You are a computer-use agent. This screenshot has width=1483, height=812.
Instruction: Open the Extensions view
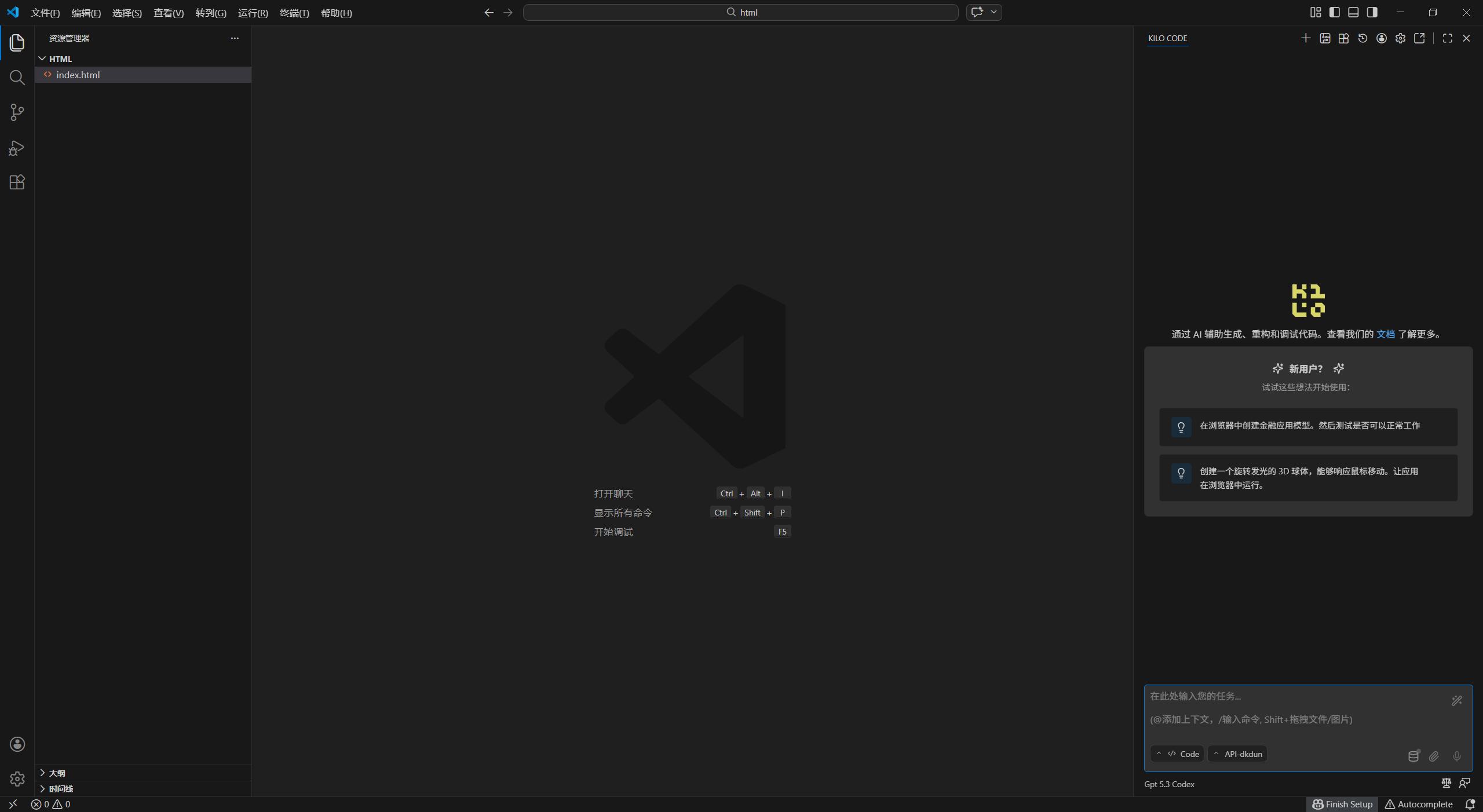(17, 182)
